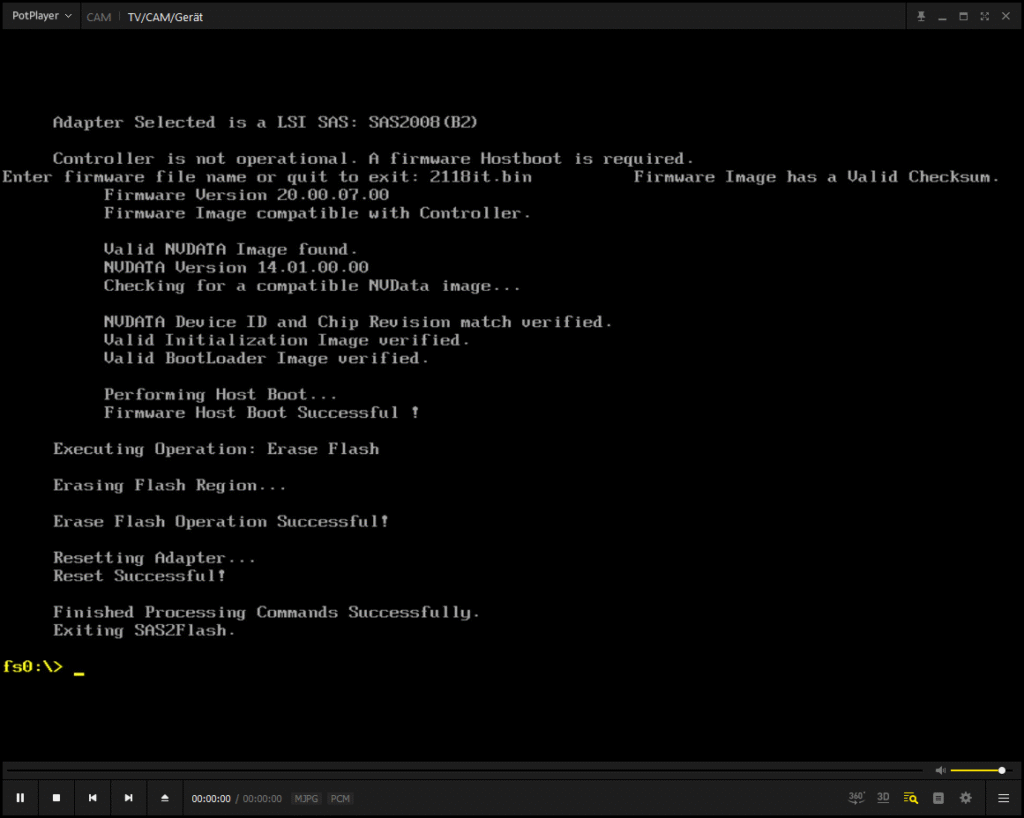
Task: Switch to fullscreen mode
Action: (x=985, y=16)
